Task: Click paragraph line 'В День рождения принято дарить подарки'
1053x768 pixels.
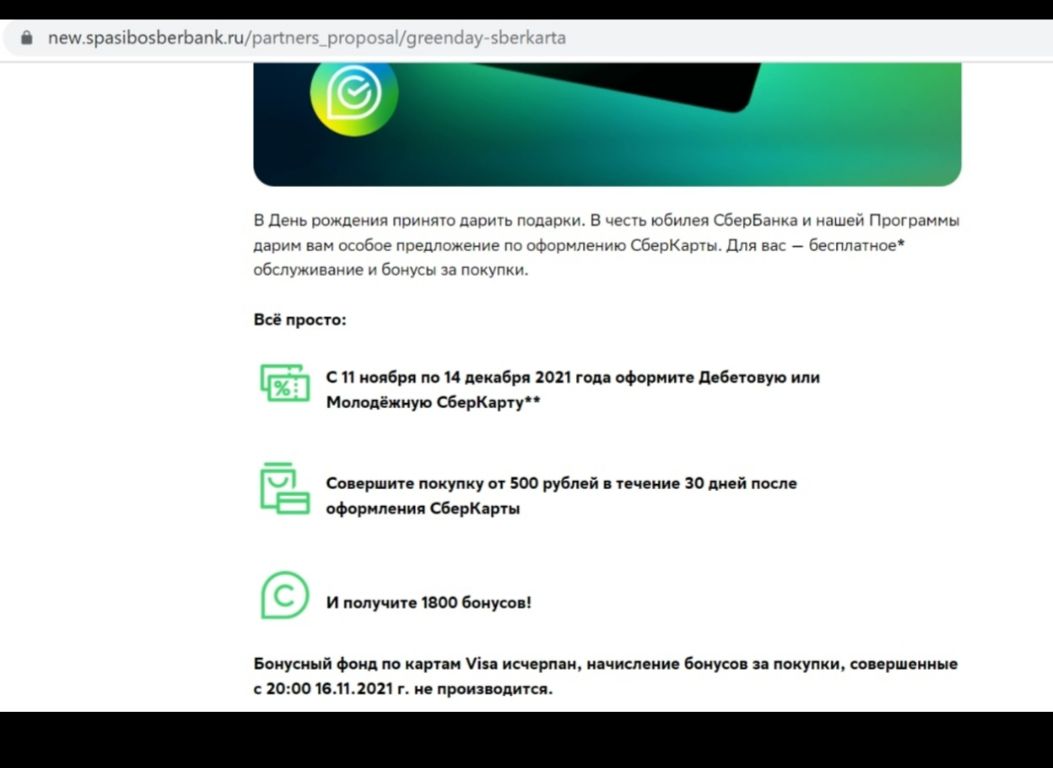Action: pyautogui.click(x=418, y=220)
